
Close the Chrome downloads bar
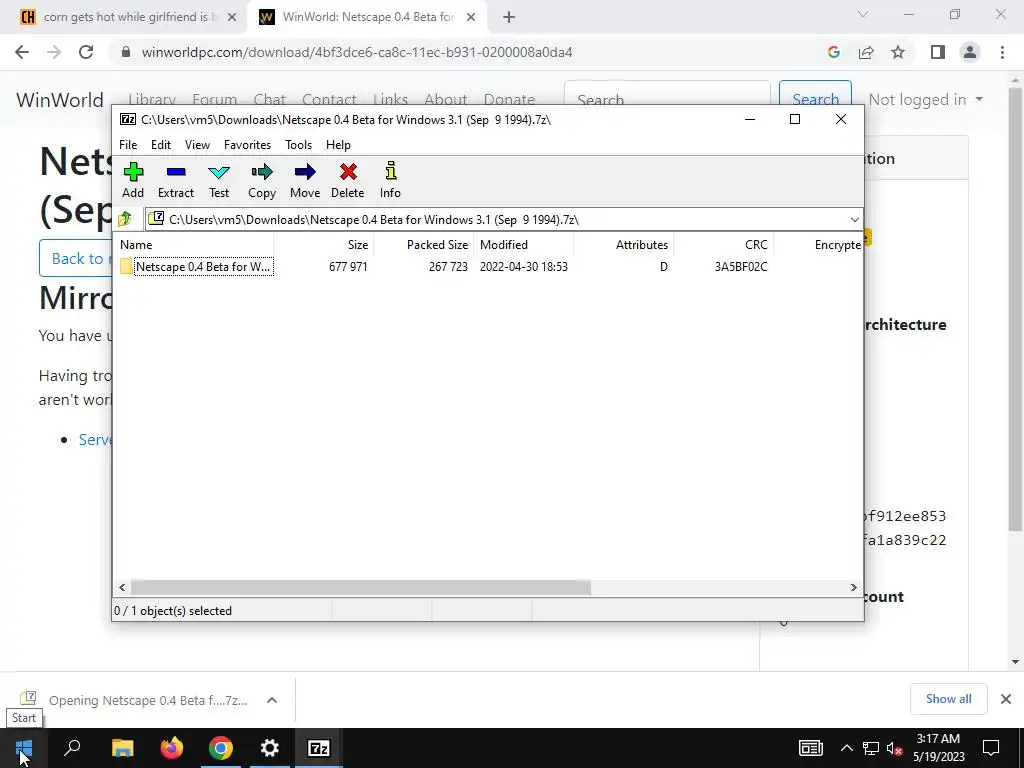click(x=1006, y=699)
